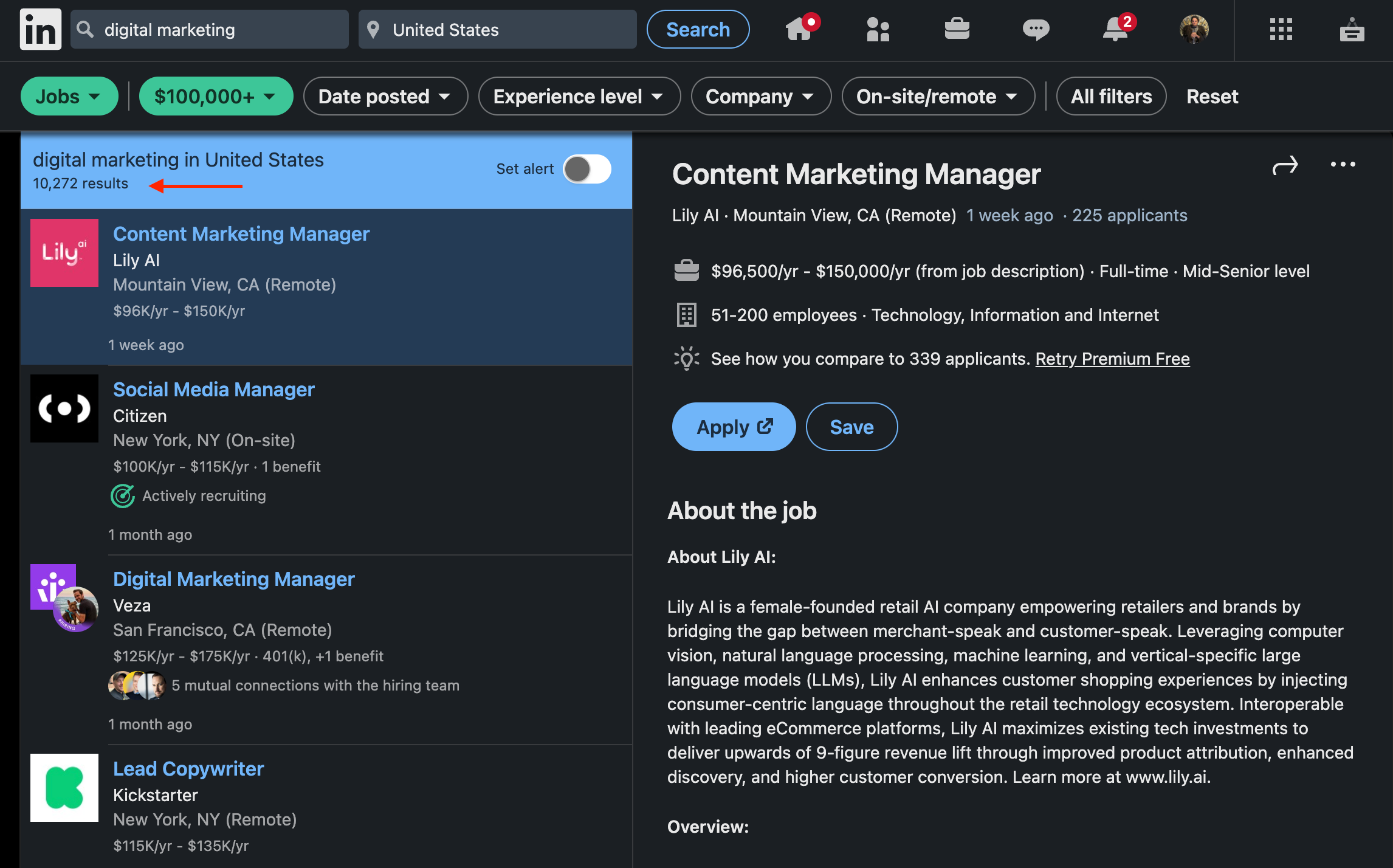This screenshot has height=868, width=1393.
Task: Open Messaging chat bubble icon
Action: [x=1036, y=29]
